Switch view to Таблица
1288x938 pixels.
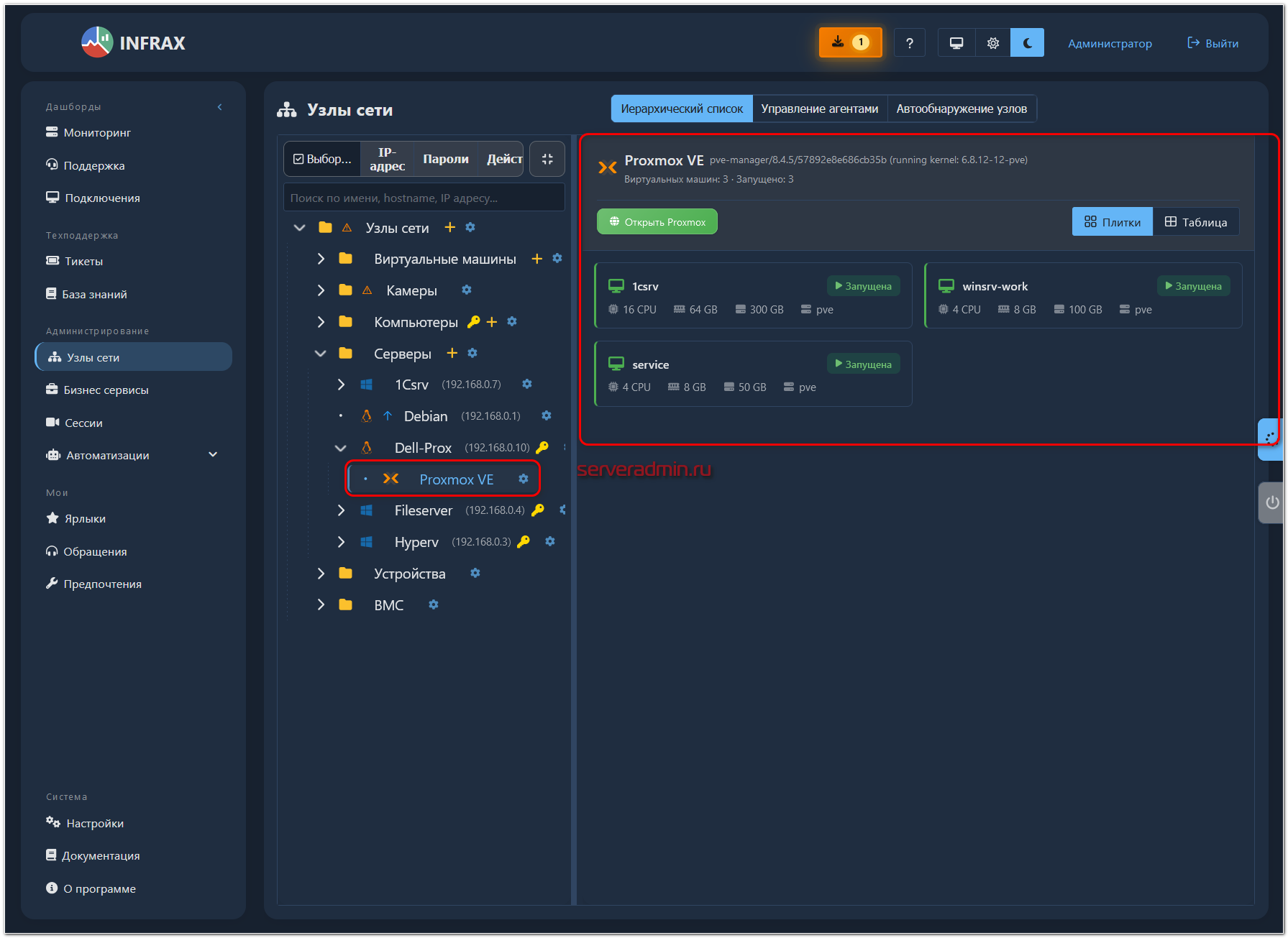click(1195, 222)
